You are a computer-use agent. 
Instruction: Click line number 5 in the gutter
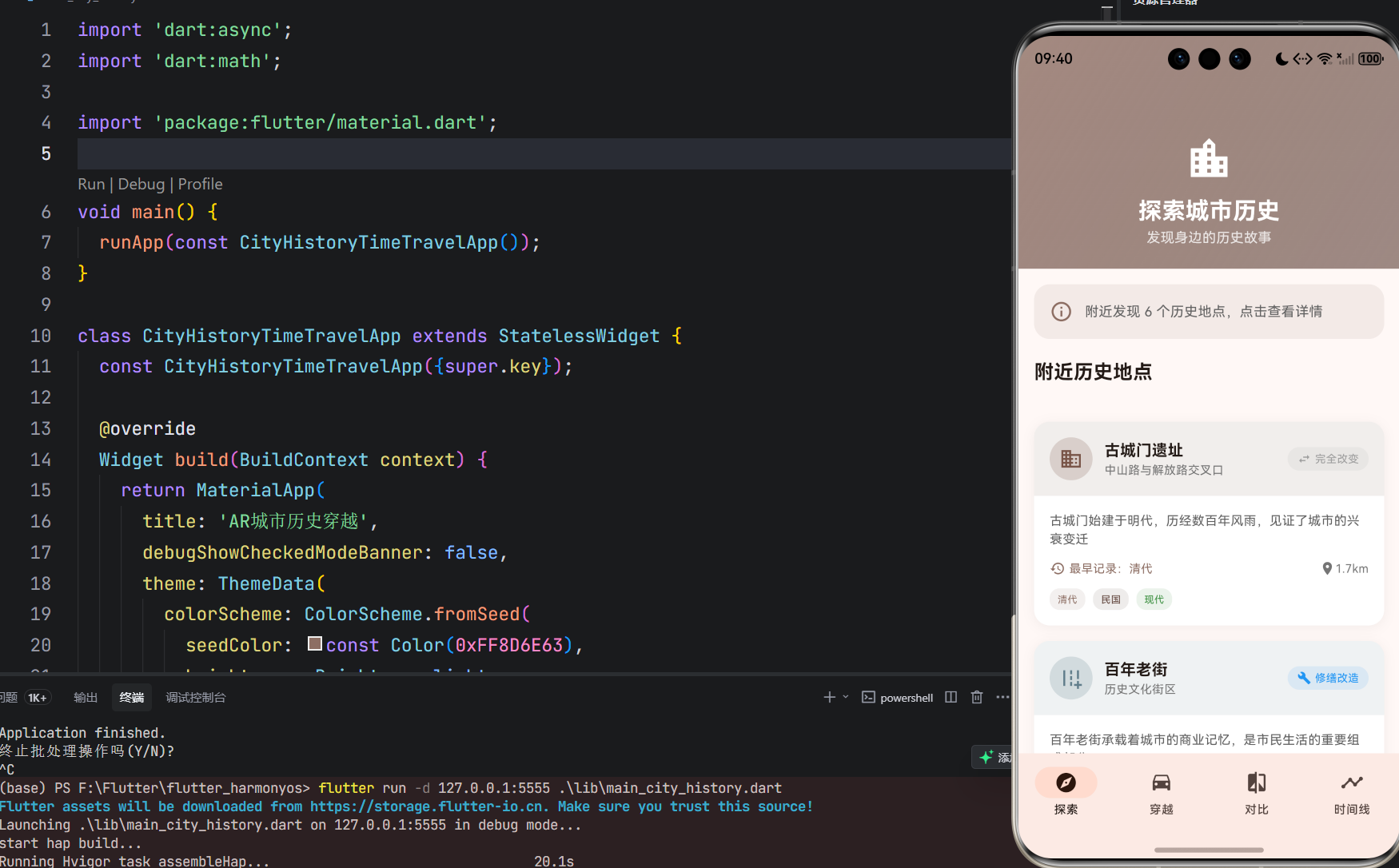[46, 153]
